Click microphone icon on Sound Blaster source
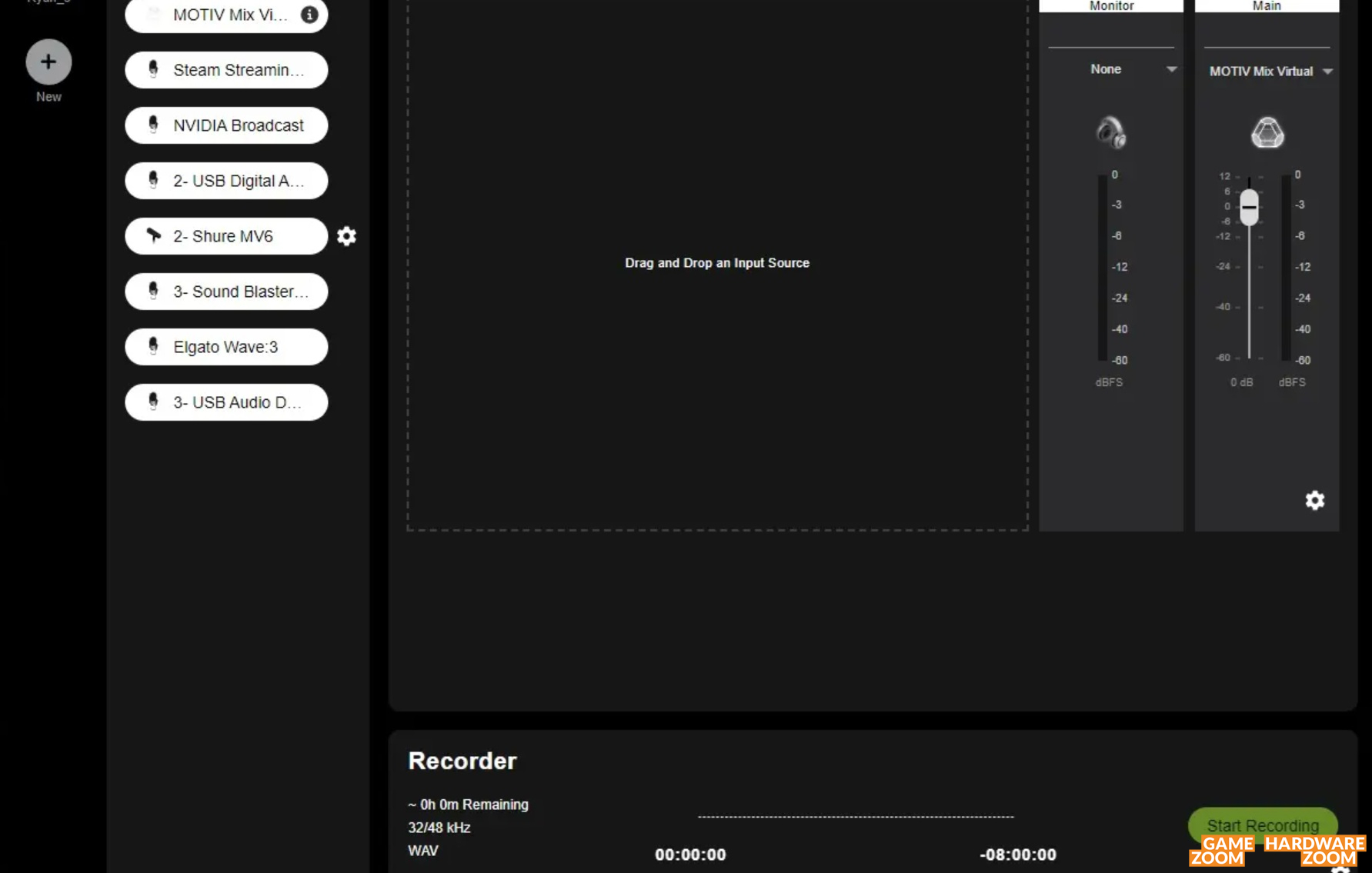1372x873 pixels. 153,291
